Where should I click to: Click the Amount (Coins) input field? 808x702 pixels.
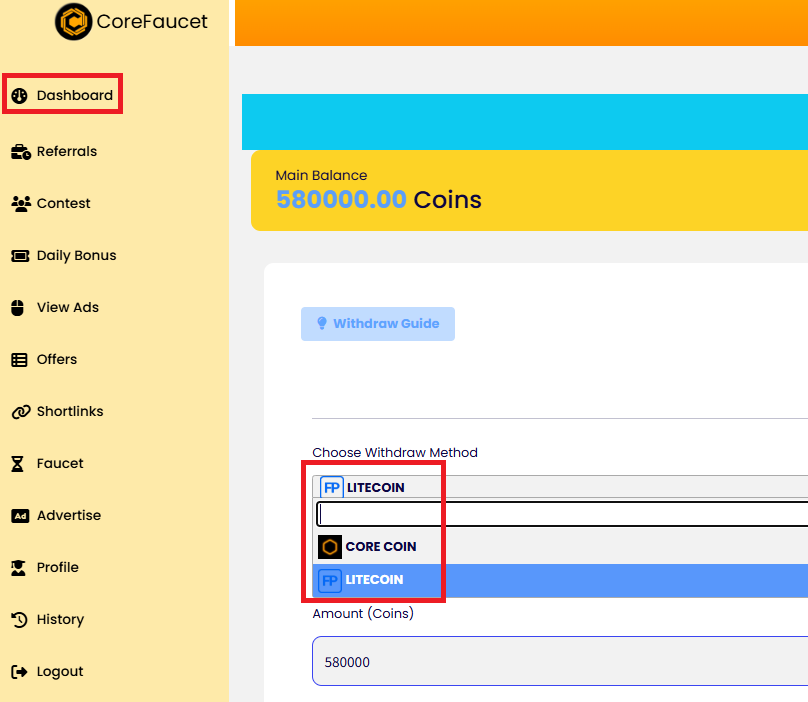click(560, 661)
